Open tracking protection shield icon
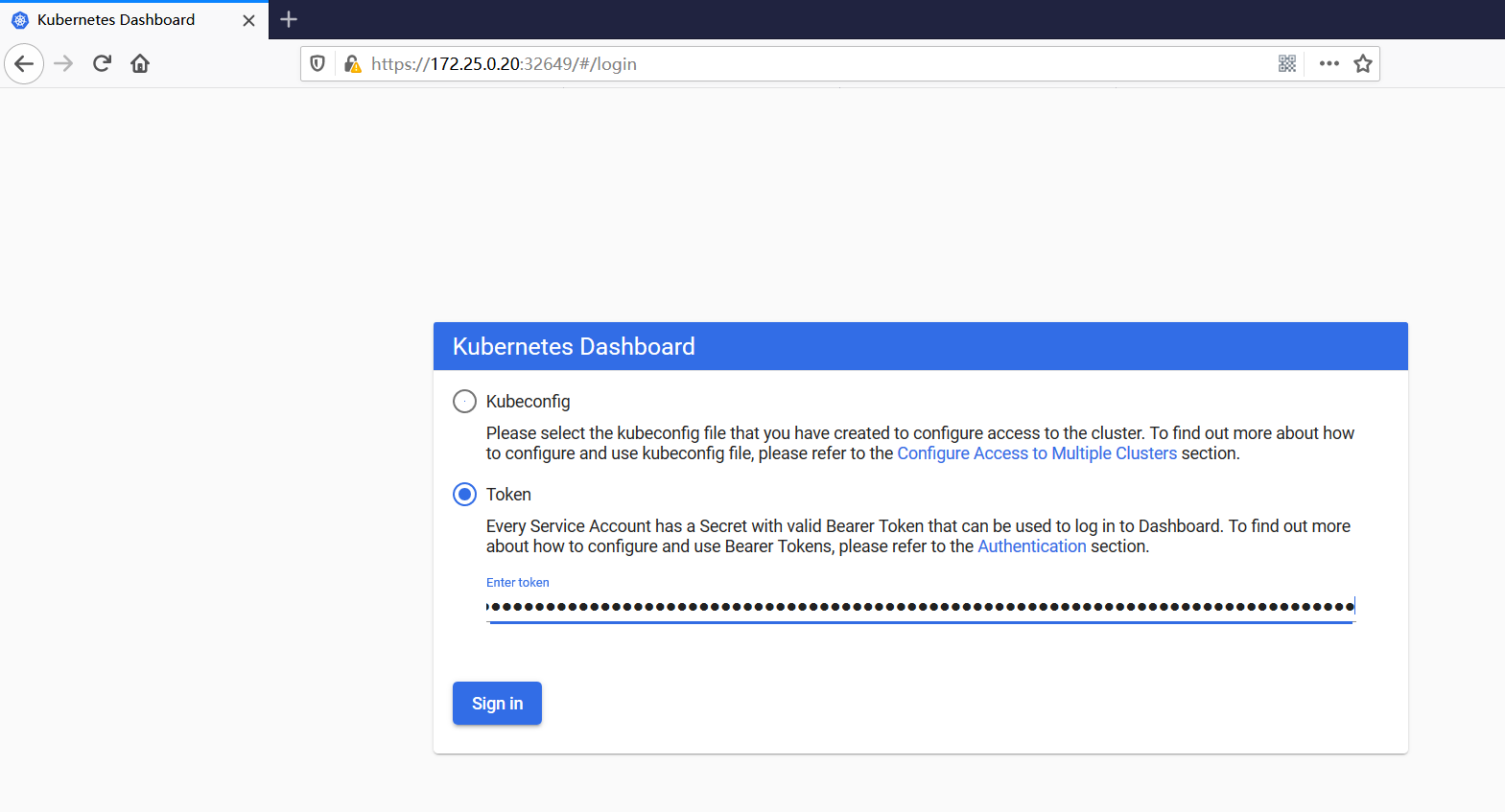This screenshot has height=812, width=1505. [x=317, y=64]
